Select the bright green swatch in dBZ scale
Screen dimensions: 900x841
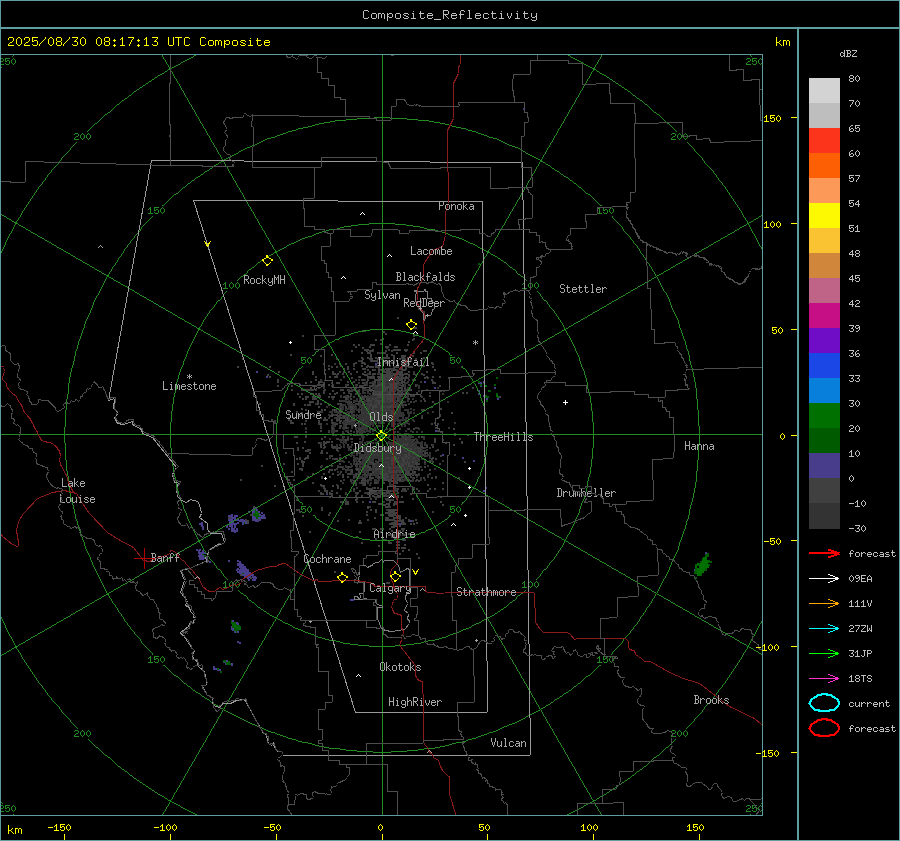coord(824,416)
